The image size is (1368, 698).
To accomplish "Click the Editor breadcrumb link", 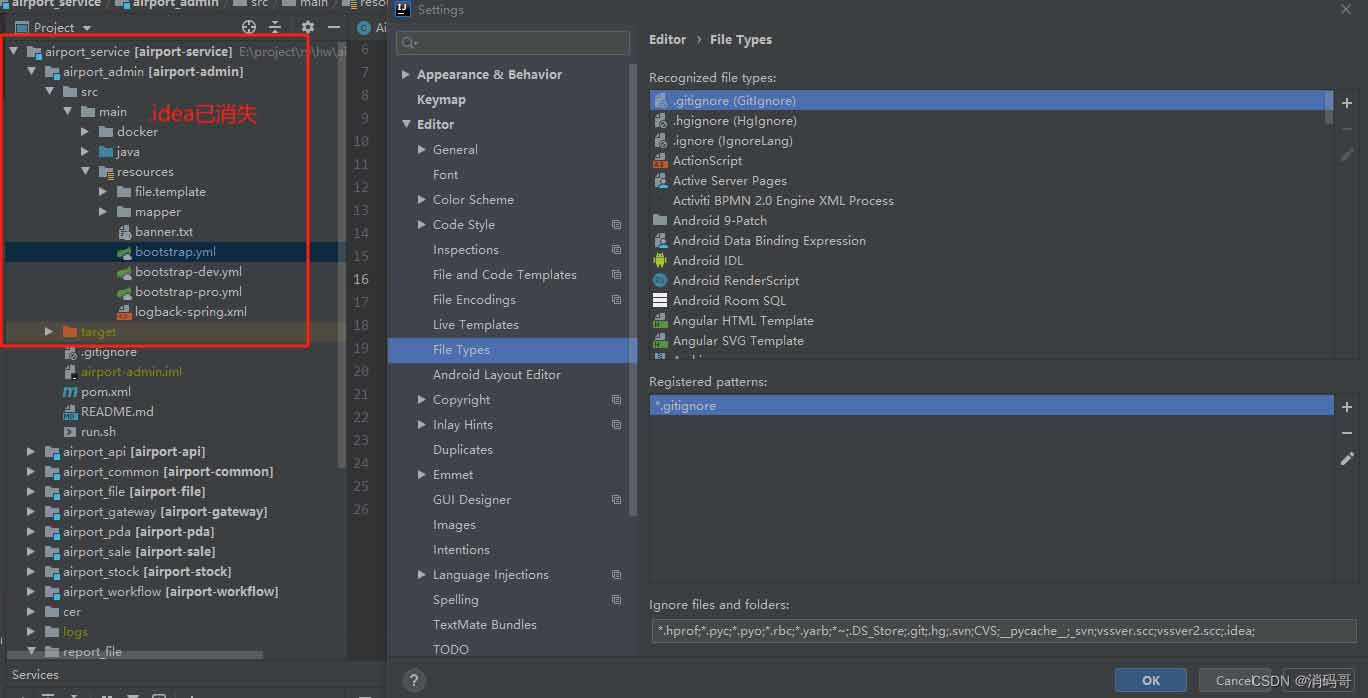I will point(667,40).
